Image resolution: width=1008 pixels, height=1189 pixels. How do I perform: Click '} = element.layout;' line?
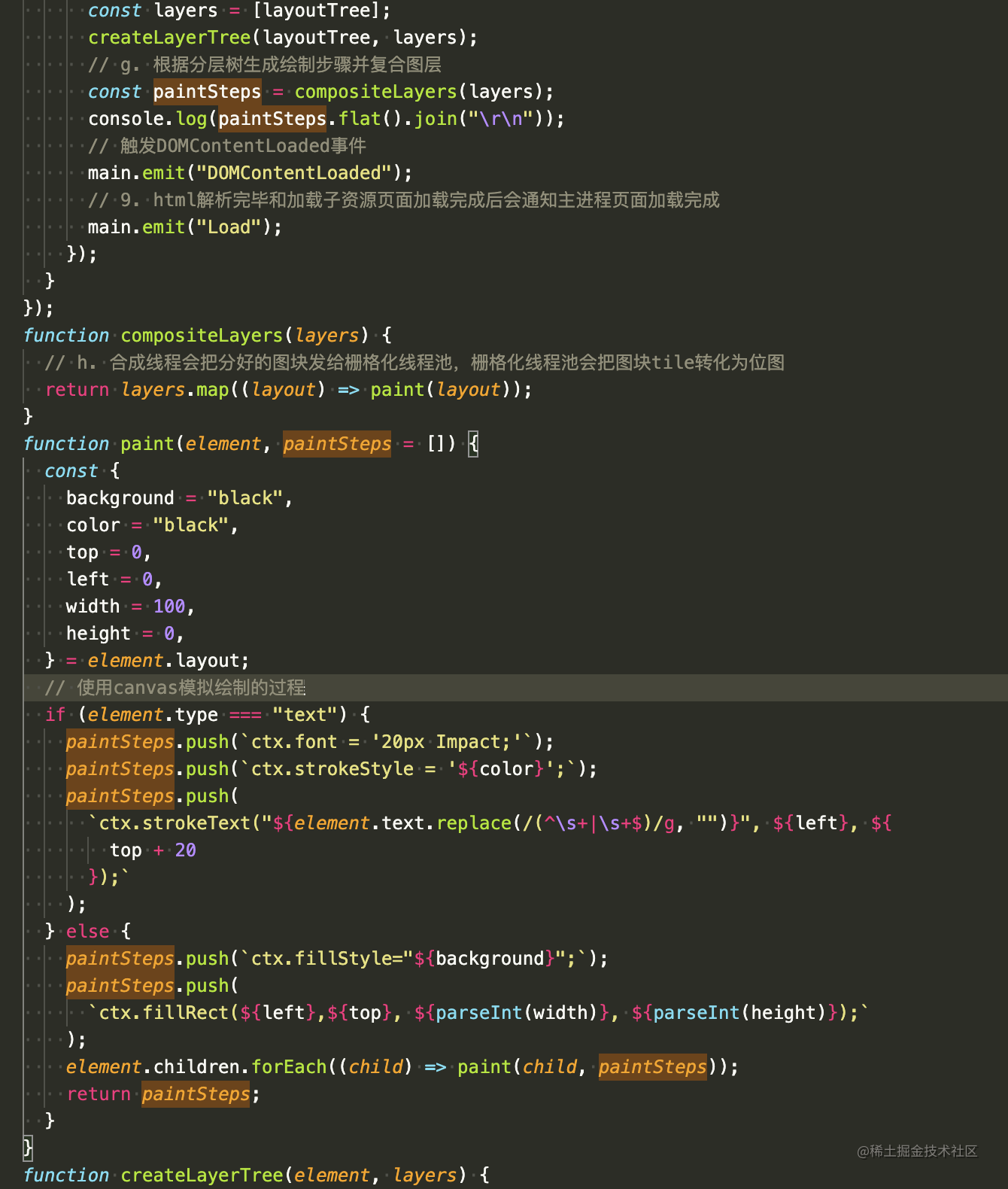point(147,661)
